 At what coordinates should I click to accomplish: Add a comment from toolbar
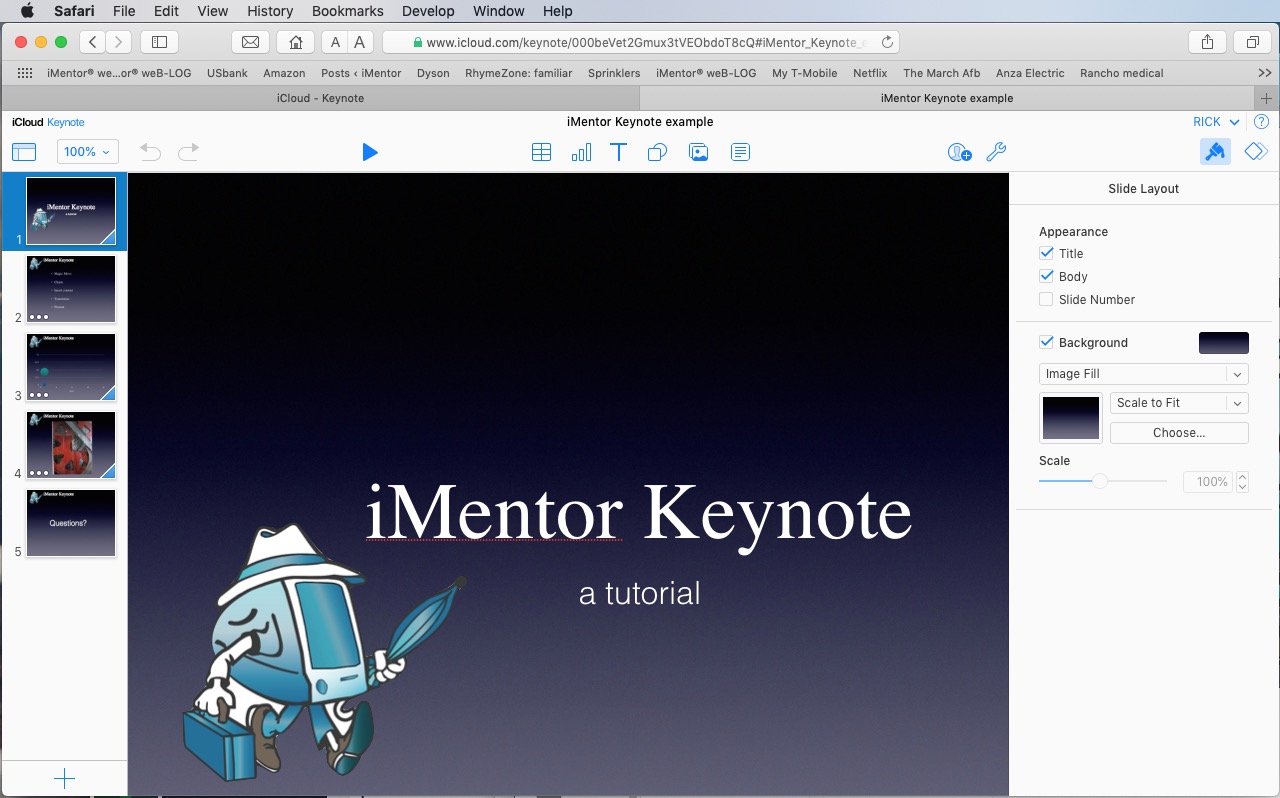[x=740, y=152]
